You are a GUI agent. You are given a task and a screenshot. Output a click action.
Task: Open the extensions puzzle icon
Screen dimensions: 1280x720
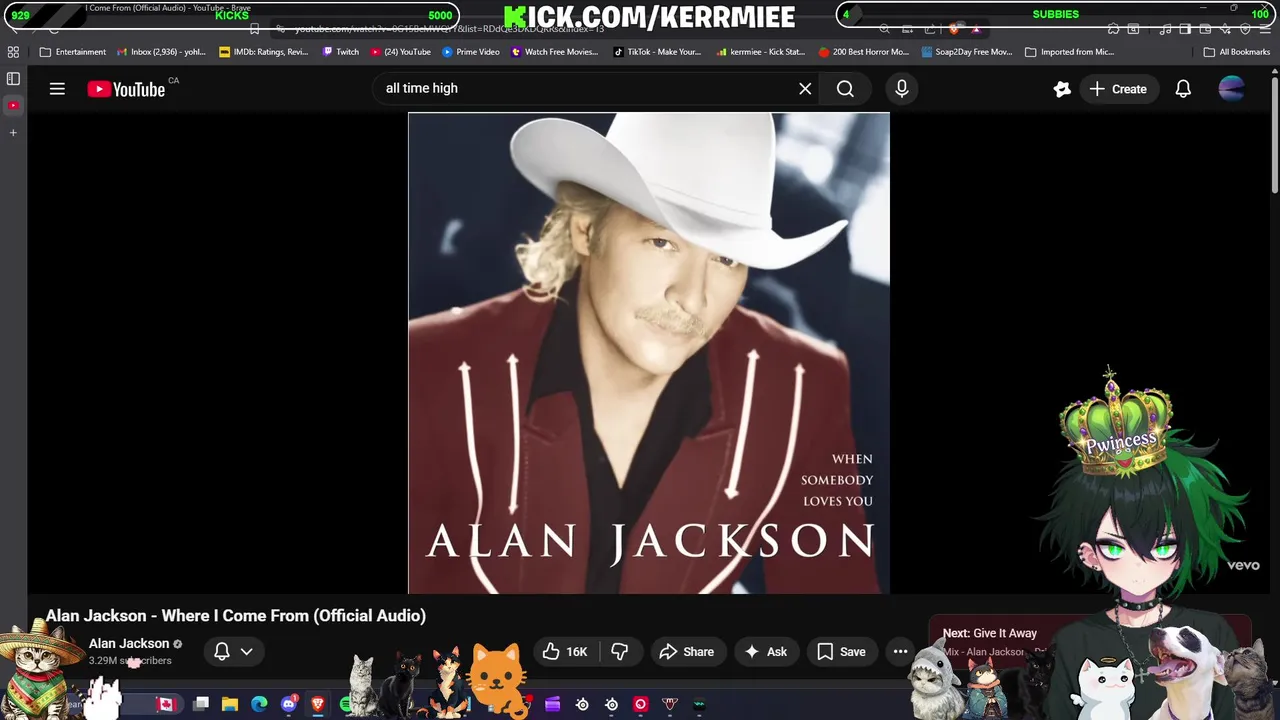(x=1113, y=29)
